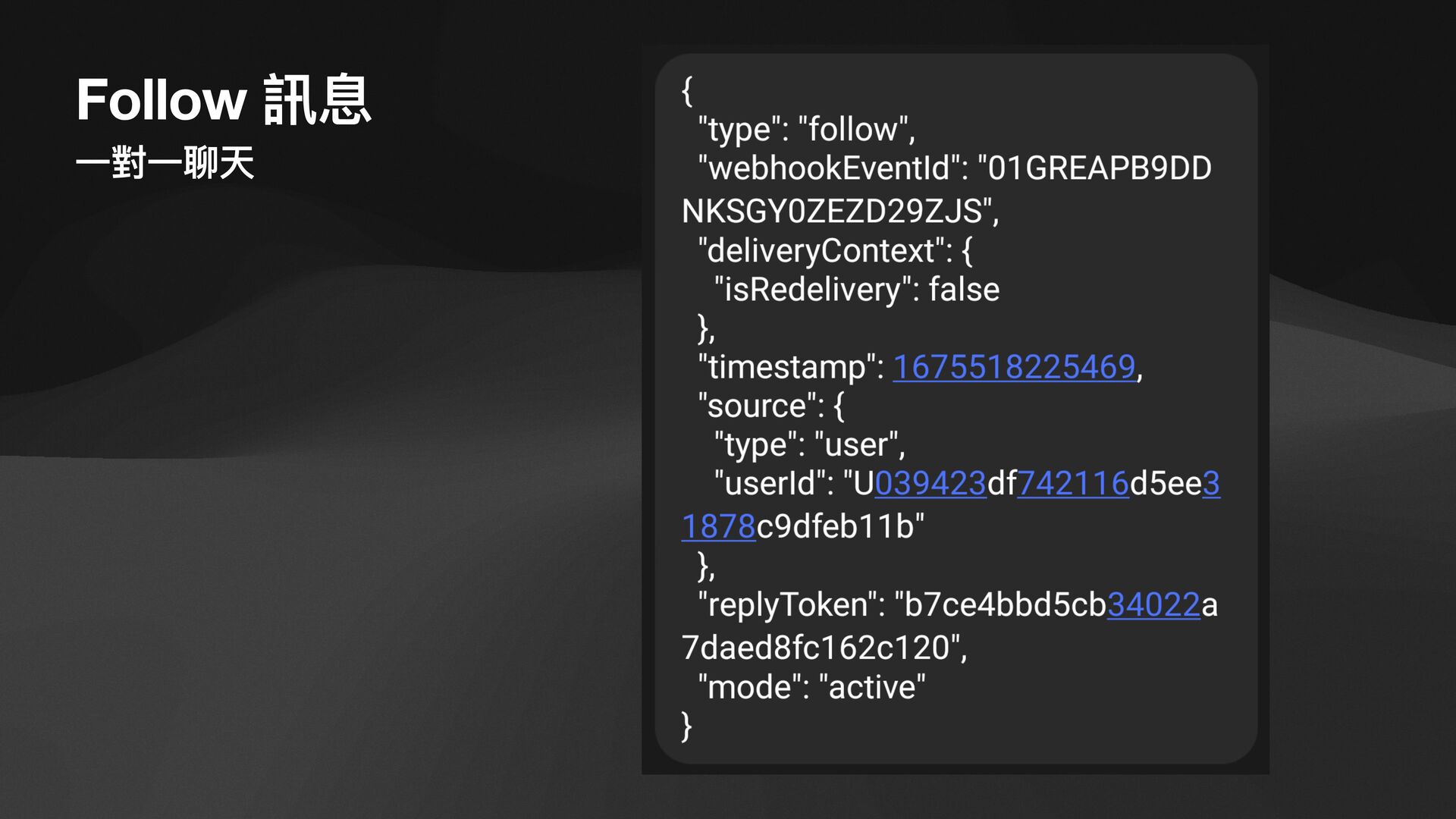Click the 一對一聊天 subtitle text
This screenshot has height=819, width=1456.
pyautogui.click(x=165, y=162)
